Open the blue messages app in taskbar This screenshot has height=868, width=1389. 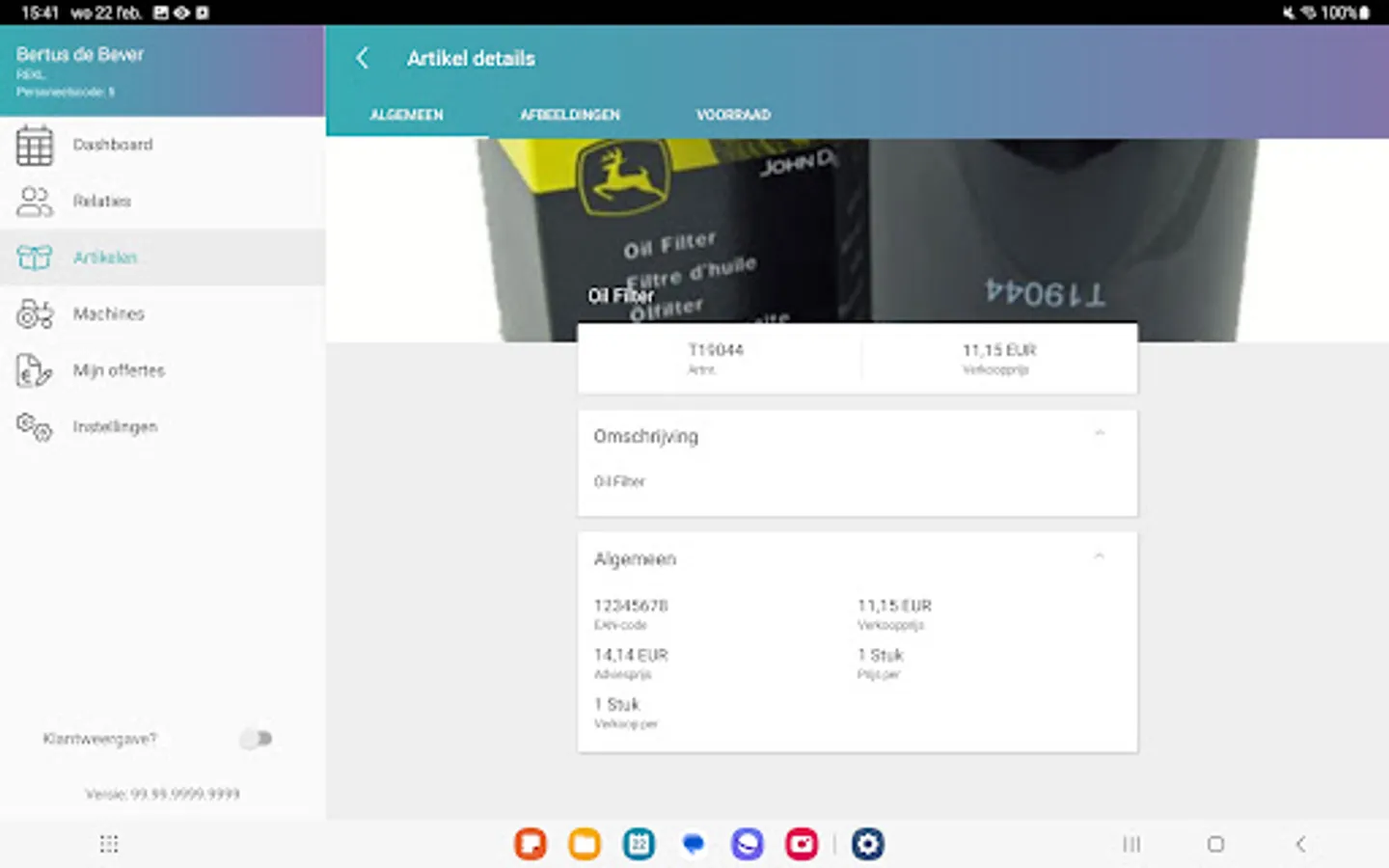point(693,844)
